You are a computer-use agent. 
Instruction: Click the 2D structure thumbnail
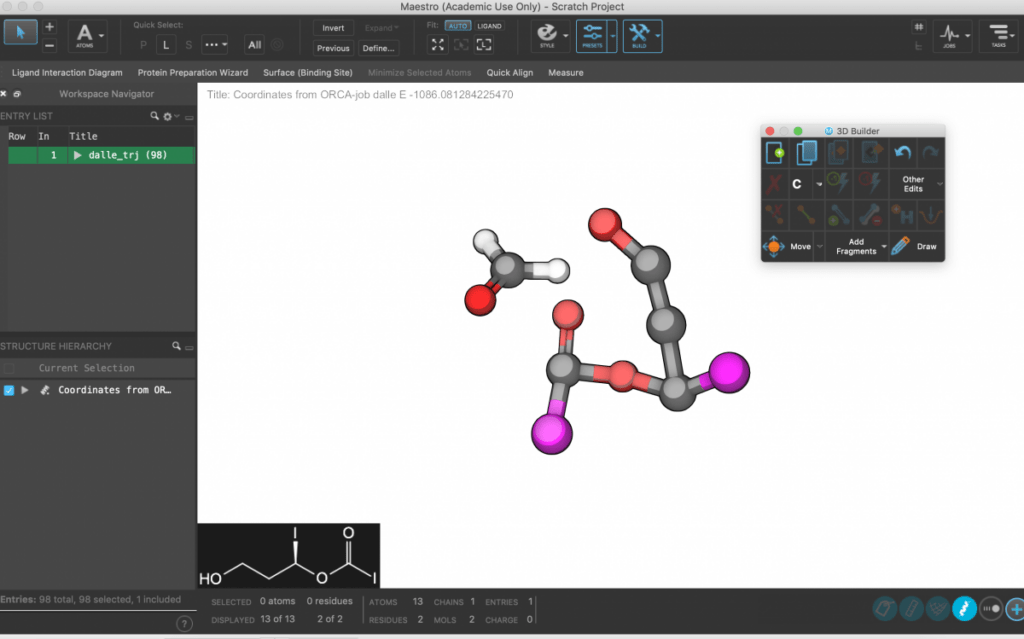pos(289,555)
